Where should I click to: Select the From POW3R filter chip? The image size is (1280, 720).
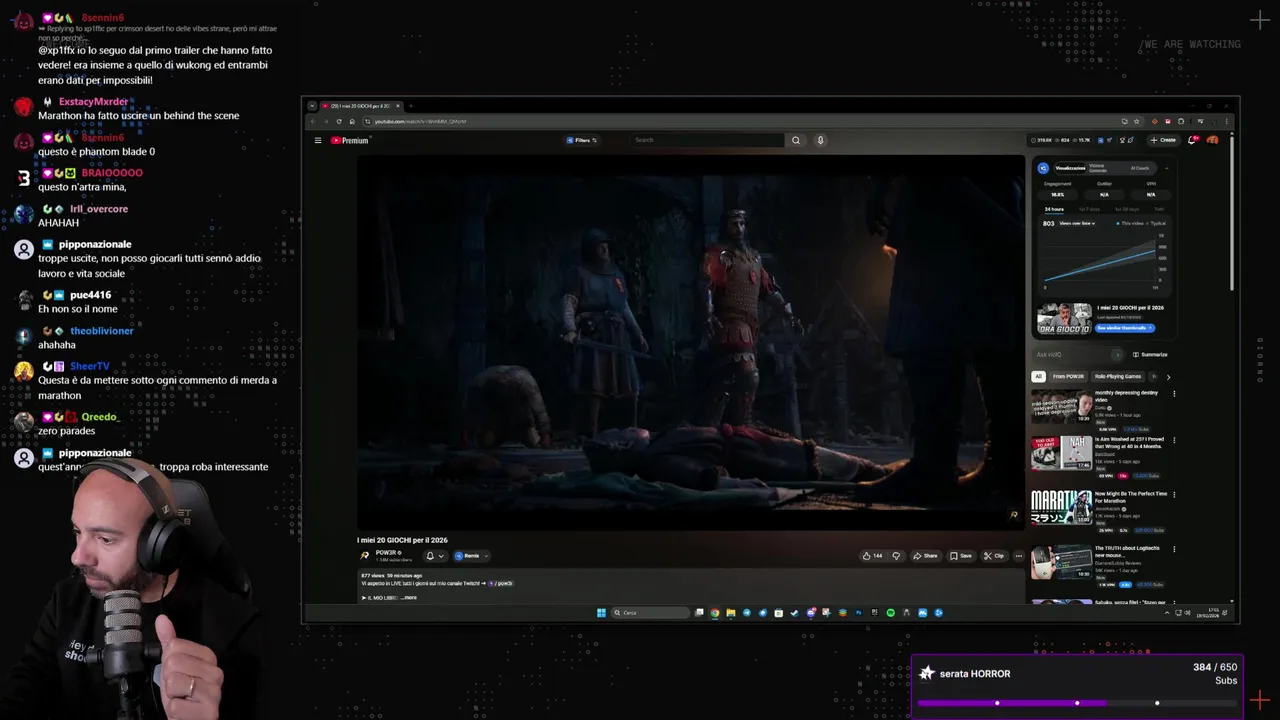point(1068,376)
